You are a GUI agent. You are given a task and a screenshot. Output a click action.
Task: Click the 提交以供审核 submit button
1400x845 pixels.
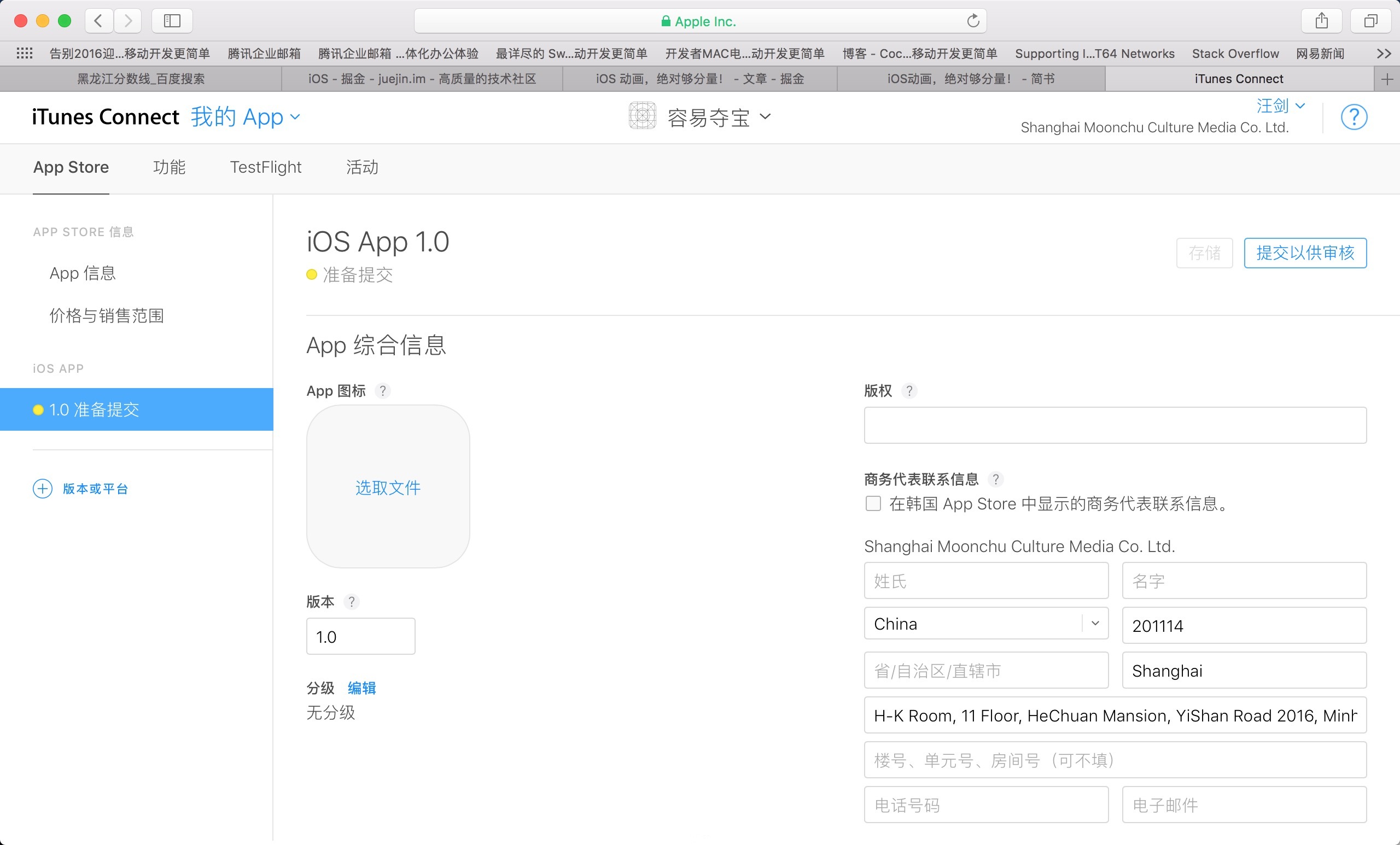[1304, 253]
